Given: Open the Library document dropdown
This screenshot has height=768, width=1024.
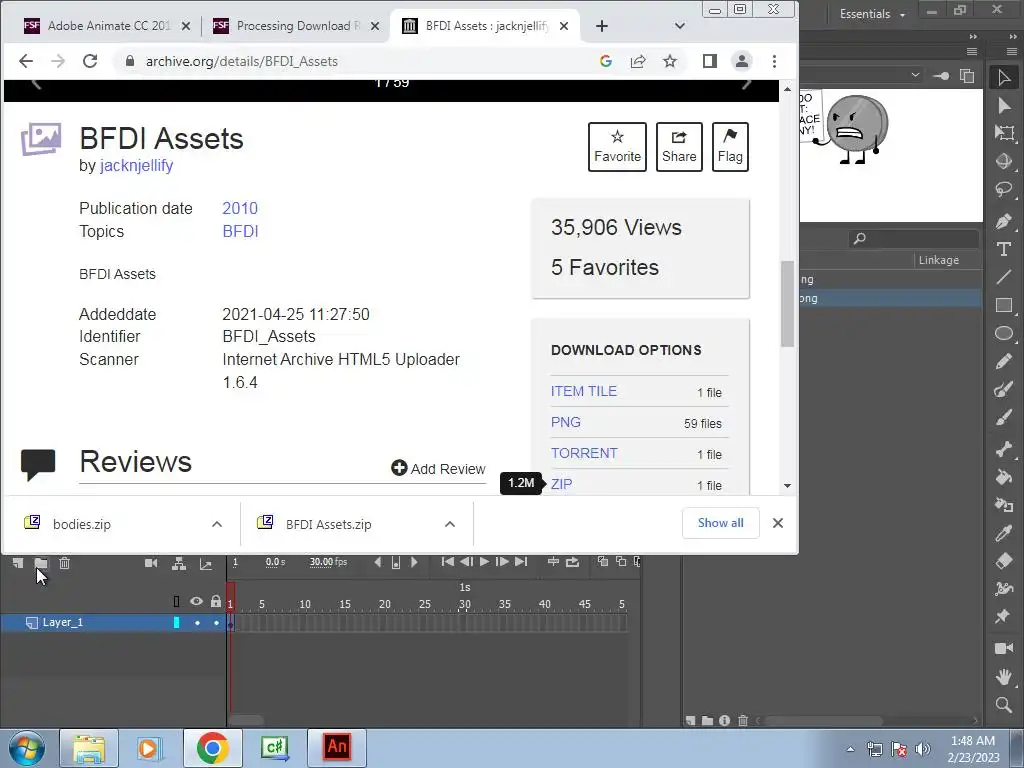Looking at the screenshot, I should pyautogui.click(x=915, y=76).
